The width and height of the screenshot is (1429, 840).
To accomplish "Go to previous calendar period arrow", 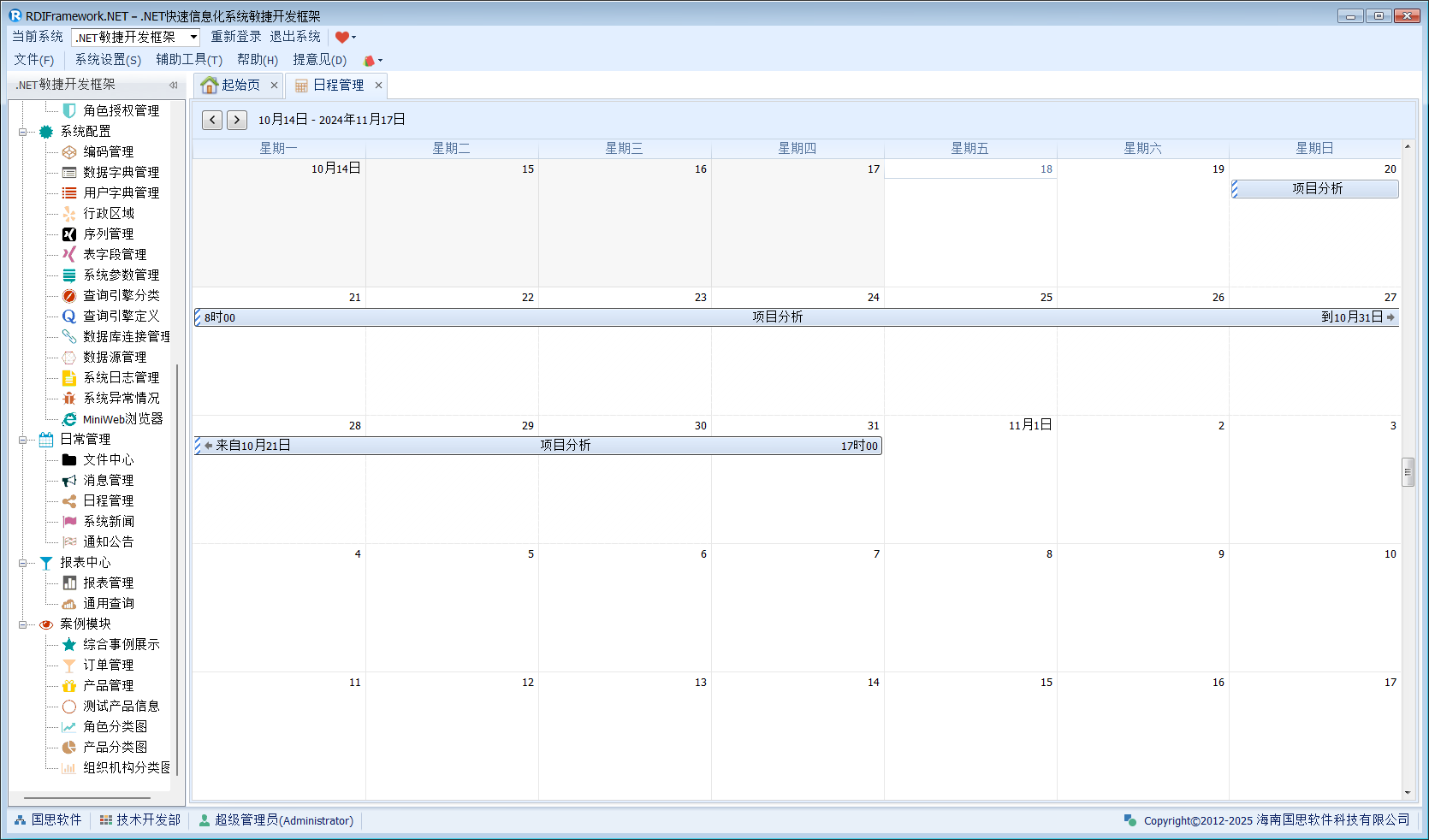I will pos(213,120).
